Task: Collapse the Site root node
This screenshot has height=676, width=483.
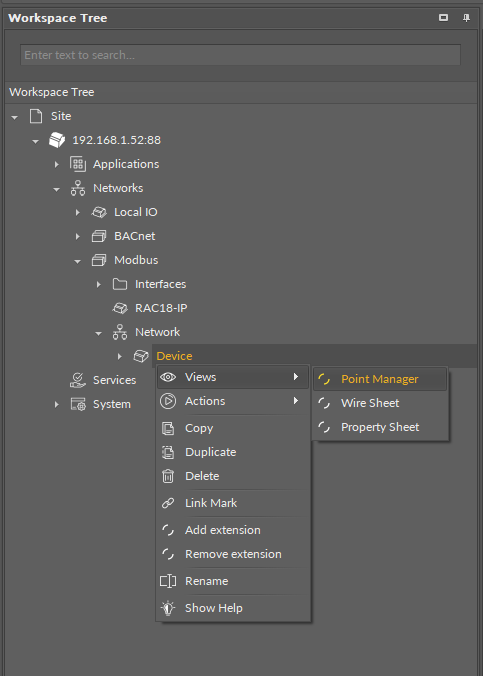Action: tap(15, 117)
